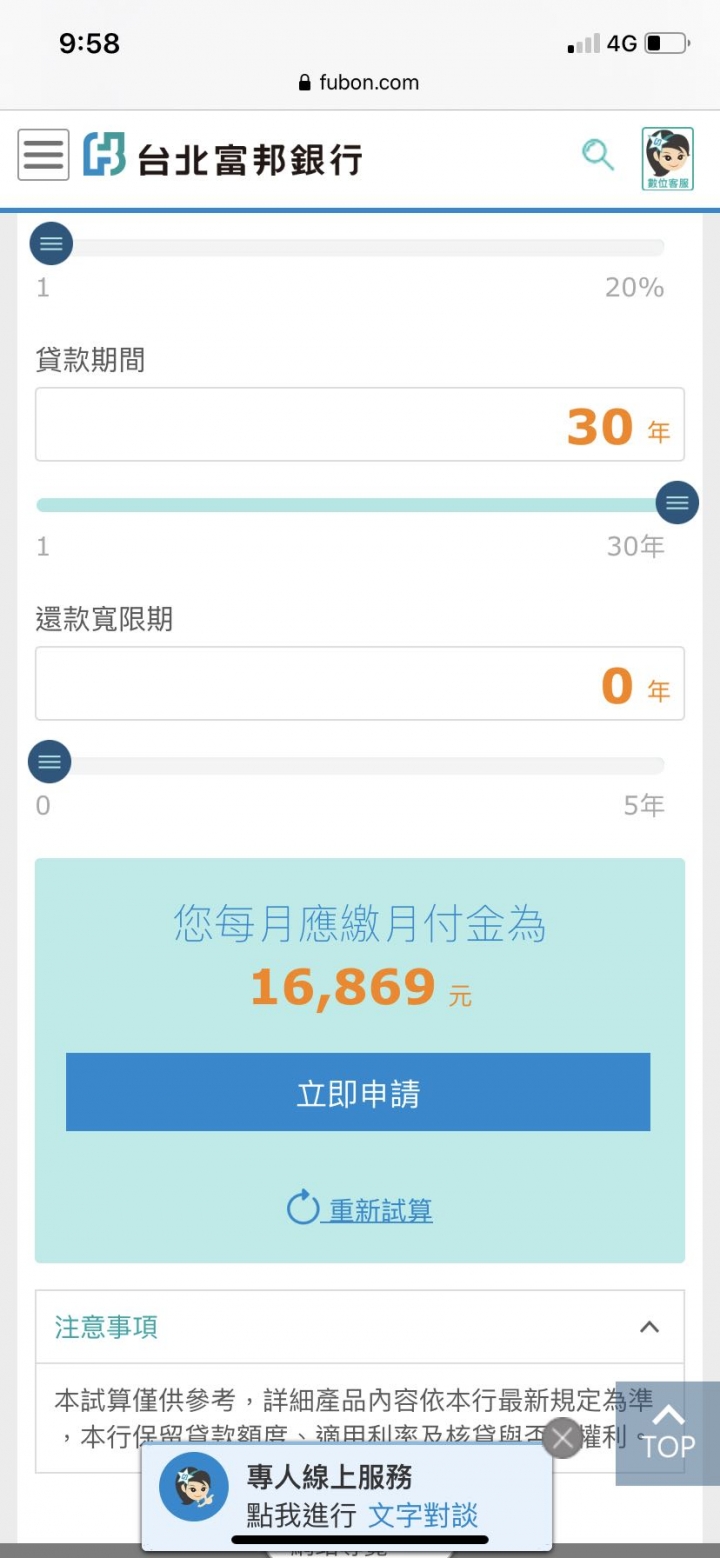Click the loan period slider track middle
Image resolution: width=720 pixels, height=1558 pixels.
350,505
